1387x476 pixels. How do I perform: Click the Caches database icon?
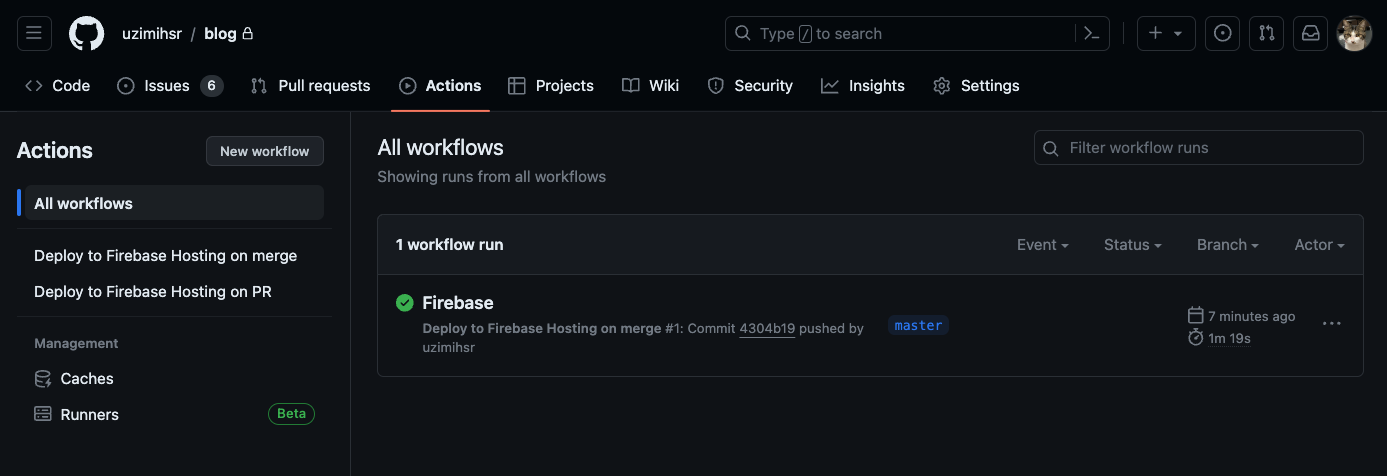pyautogui.click(x=43, y=379)
